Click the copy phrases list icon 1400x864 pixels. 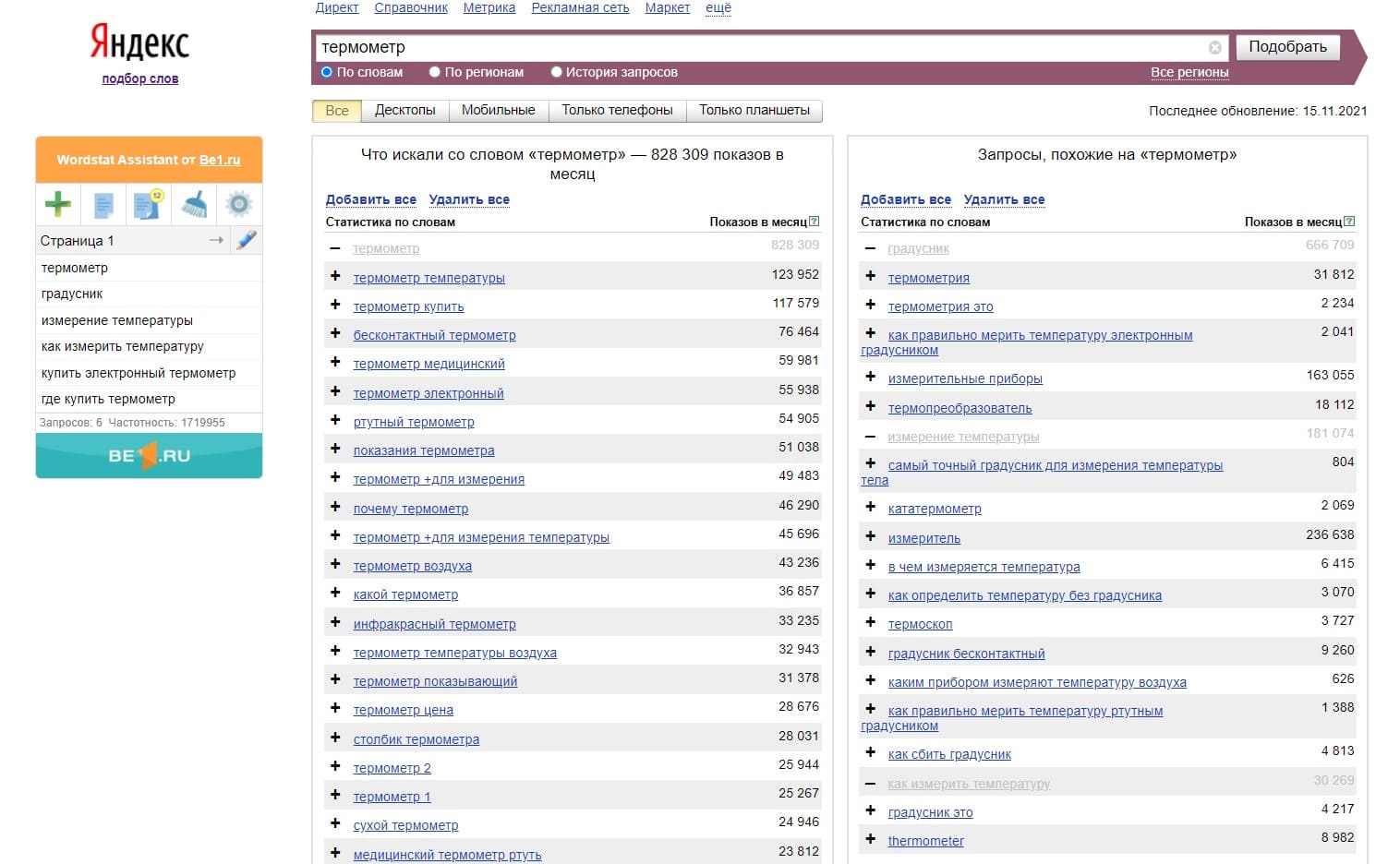coord(103,204)
